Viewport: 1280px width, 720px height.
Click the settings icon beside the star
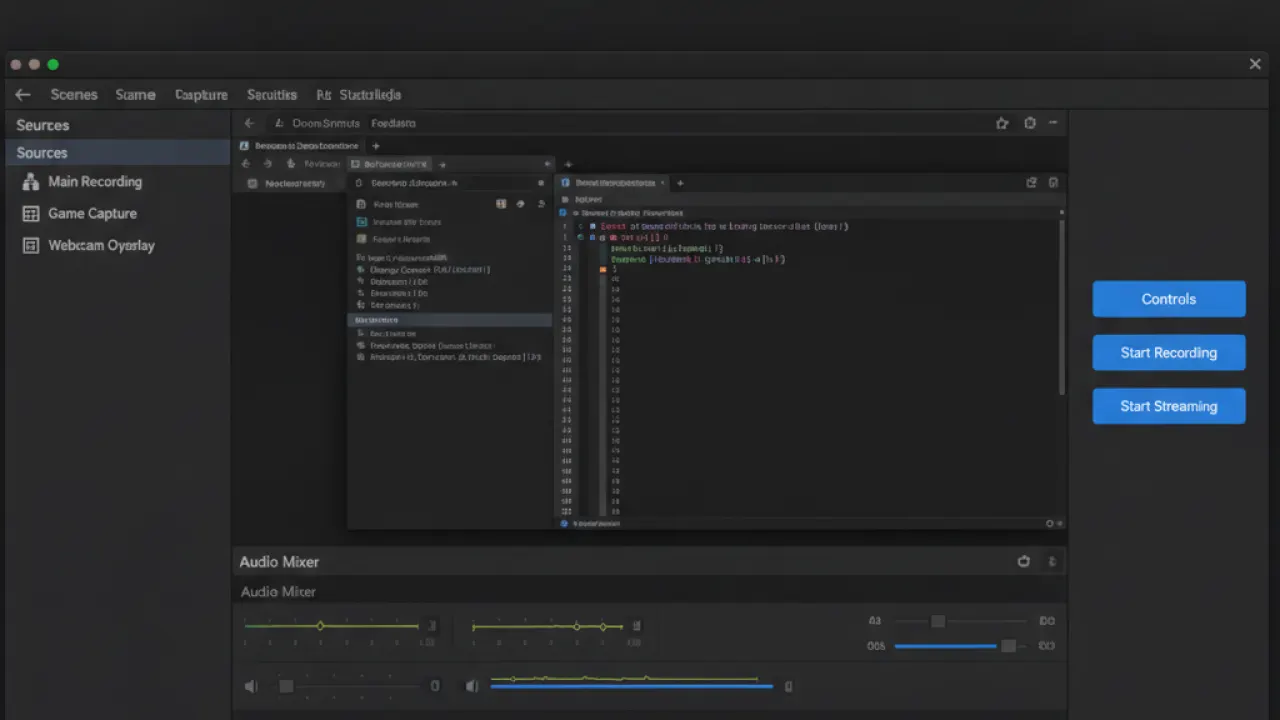(1030, 124)
